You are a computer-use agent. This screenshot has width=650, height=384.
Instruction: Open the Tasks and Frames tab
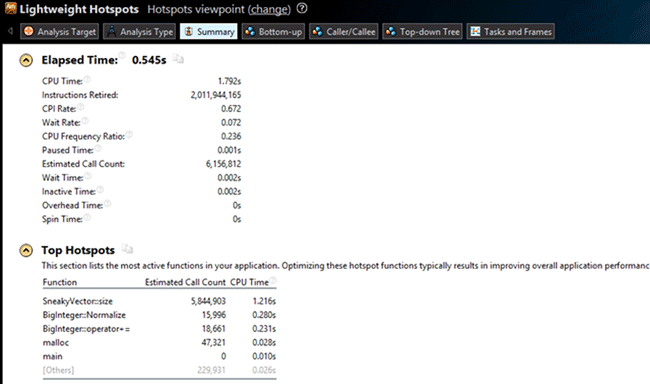click(x=511, y=32)
